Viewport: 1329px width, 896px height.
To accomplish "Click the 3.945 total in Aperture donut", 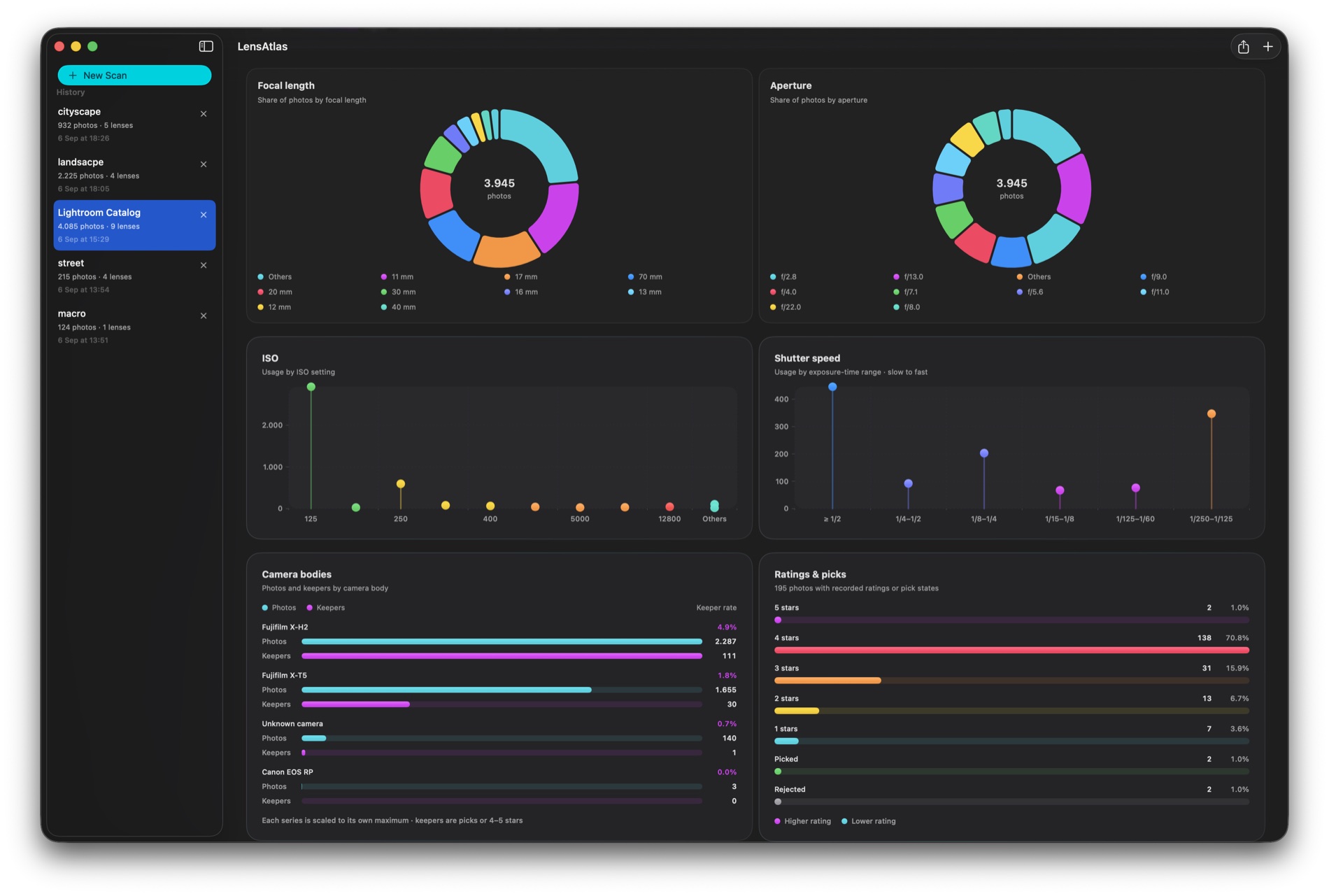I will pyautogui.click(x=1011, y=183).
